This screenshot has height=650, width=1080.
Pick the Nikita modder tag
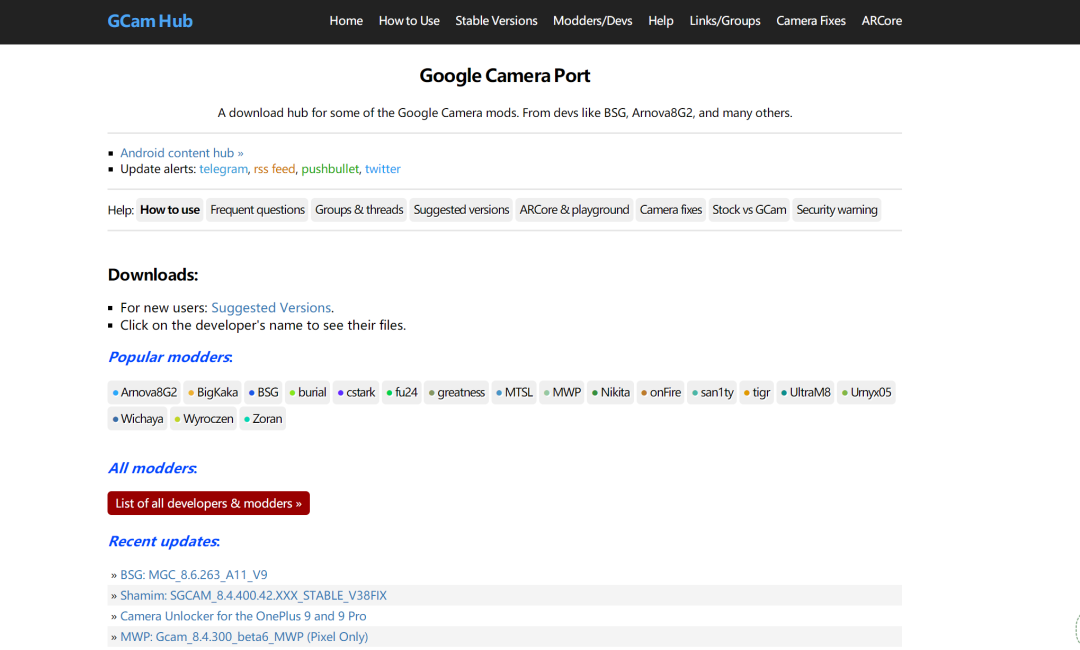pyautogui.click(x=611, y=393)
